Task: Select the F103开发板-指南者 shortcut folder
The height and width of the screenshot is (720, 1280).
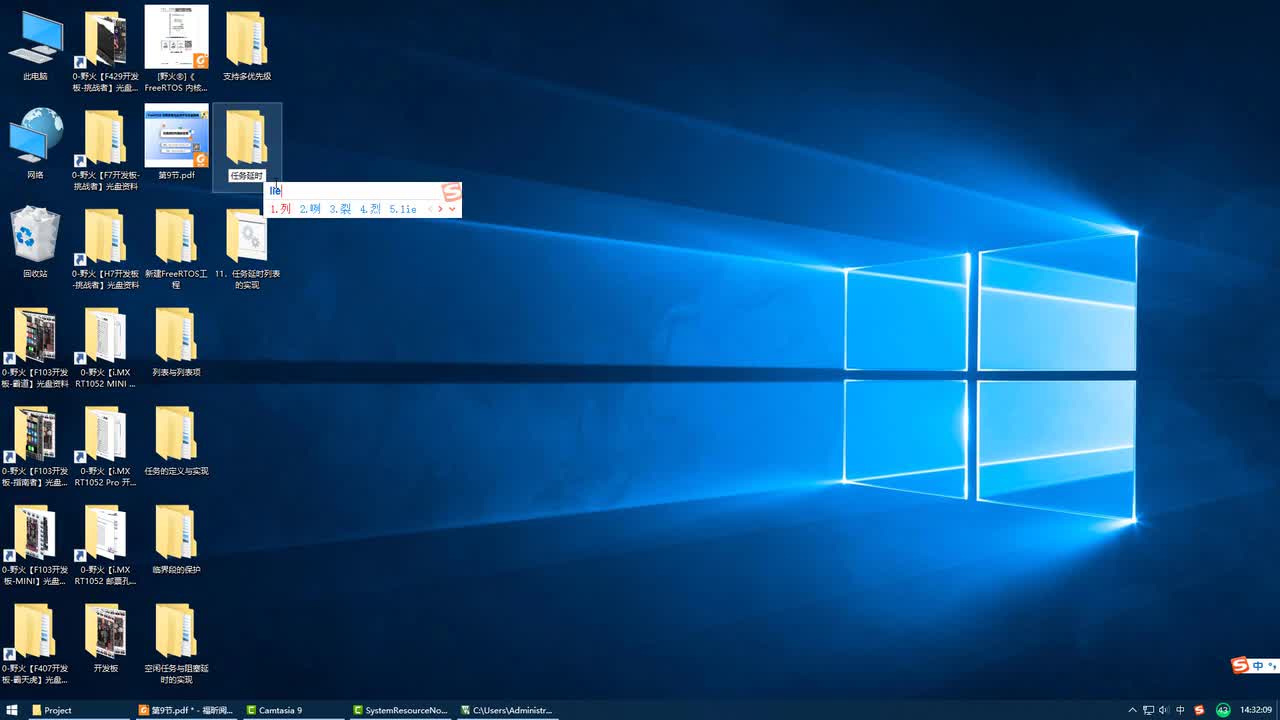Action: click(35, 446)
